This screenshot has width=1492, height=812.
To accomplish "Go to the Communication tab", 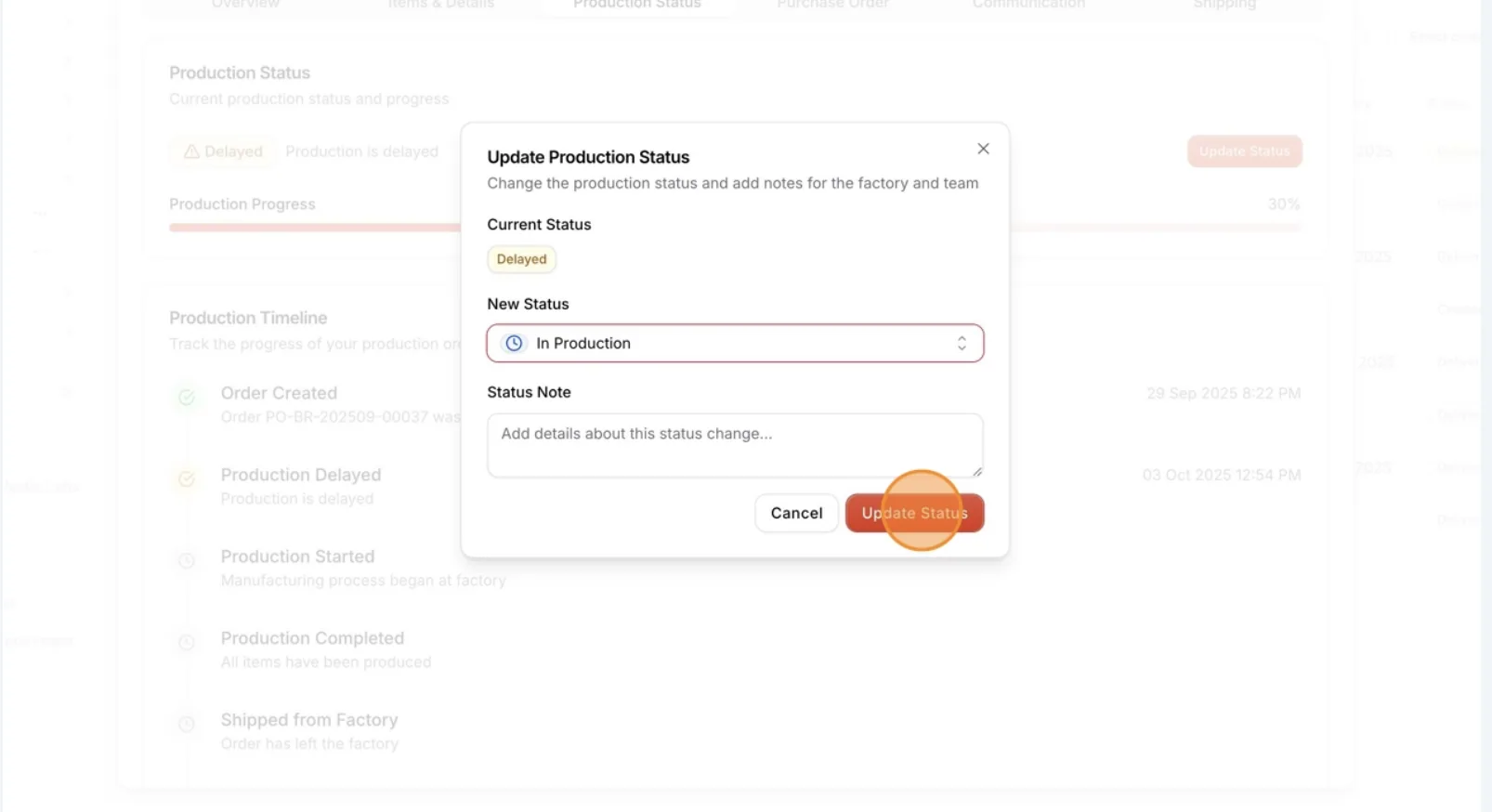I will click(x=1028, y=5).
